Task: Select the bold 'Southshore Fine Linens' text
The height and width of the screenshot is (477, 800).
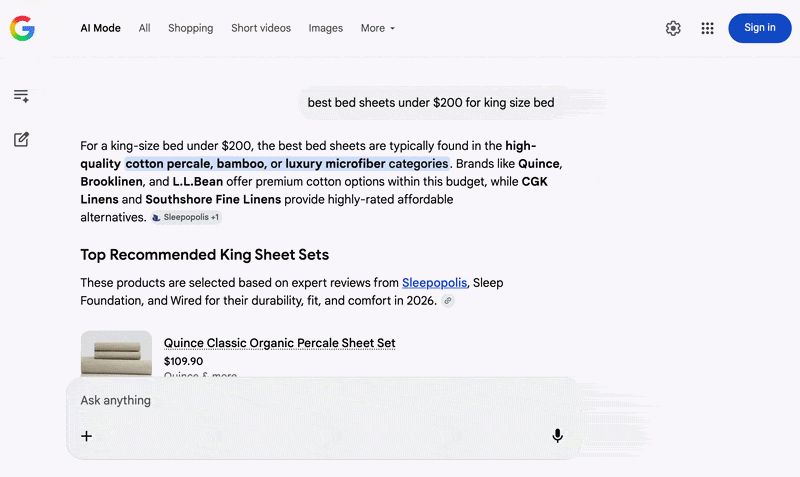Action: tap(213, 199)
